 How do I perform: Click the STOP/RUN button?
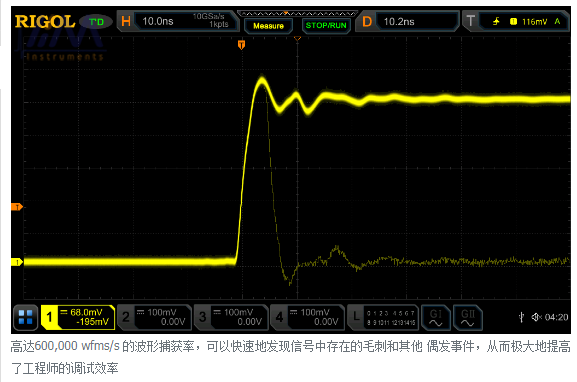click(326, 25)
